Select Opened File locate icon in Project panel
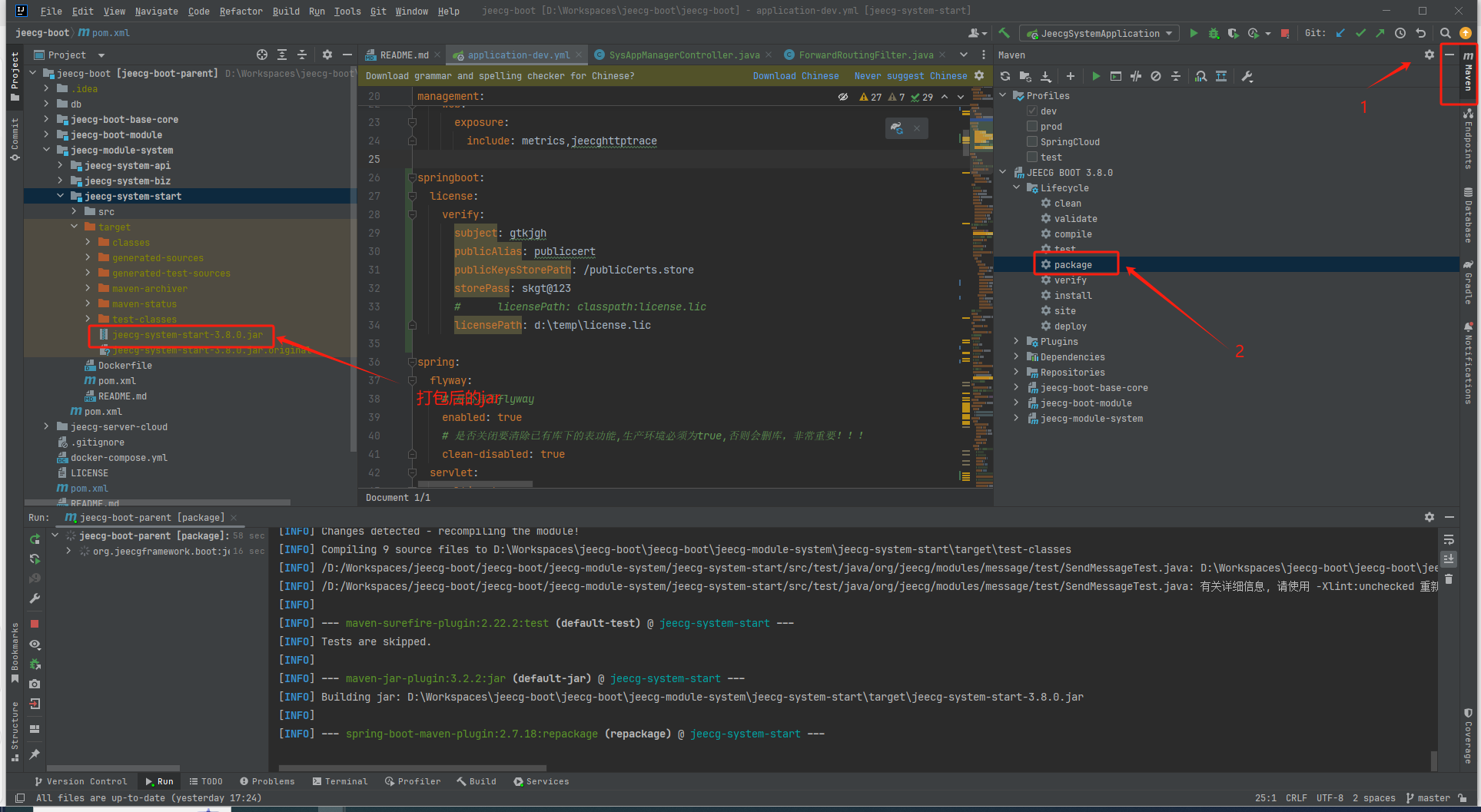This screenshot has height=812, width=1481. click(x=262, y=55)
